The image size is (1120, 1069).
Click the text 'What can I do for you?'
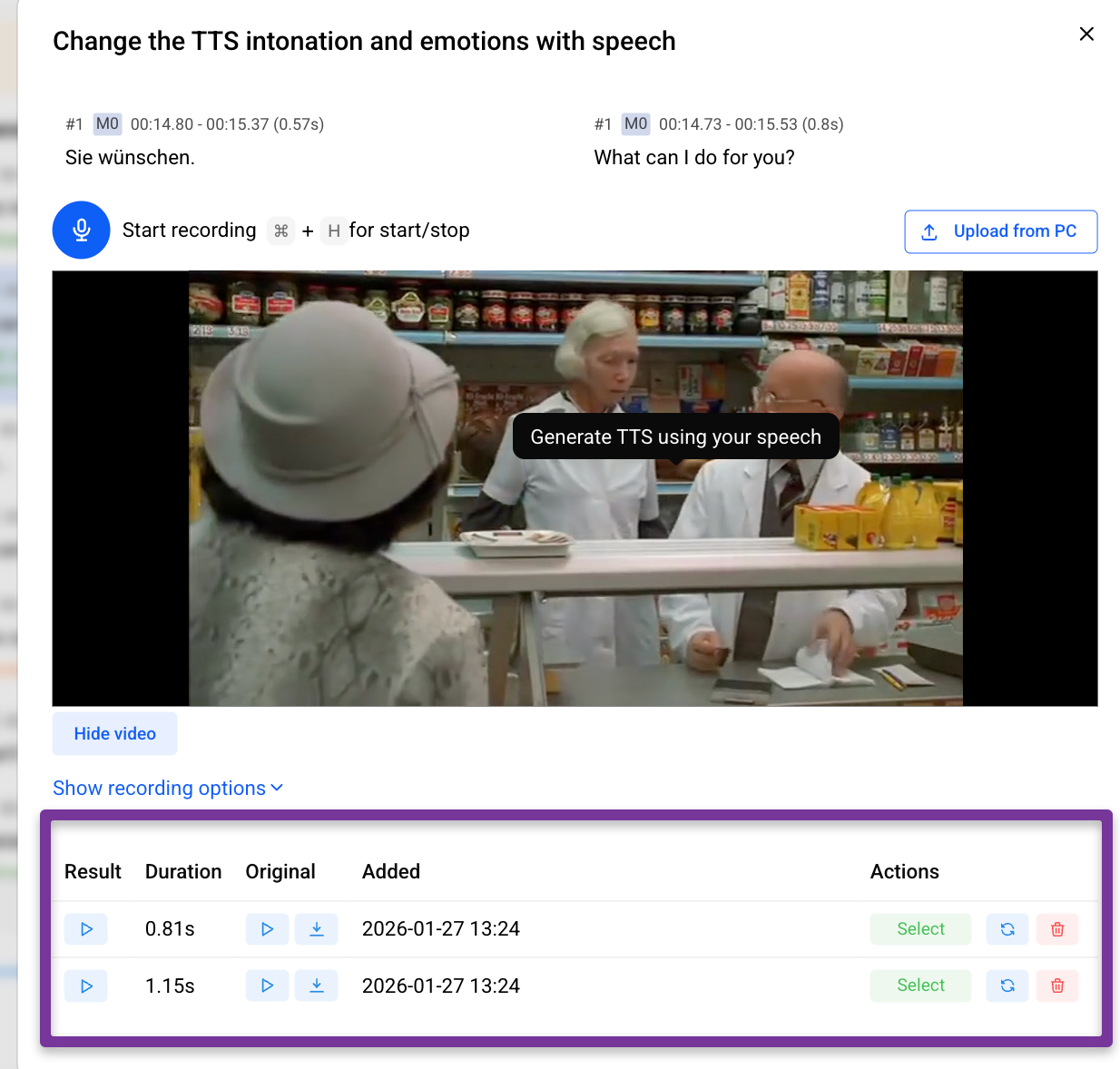point(694,158)
